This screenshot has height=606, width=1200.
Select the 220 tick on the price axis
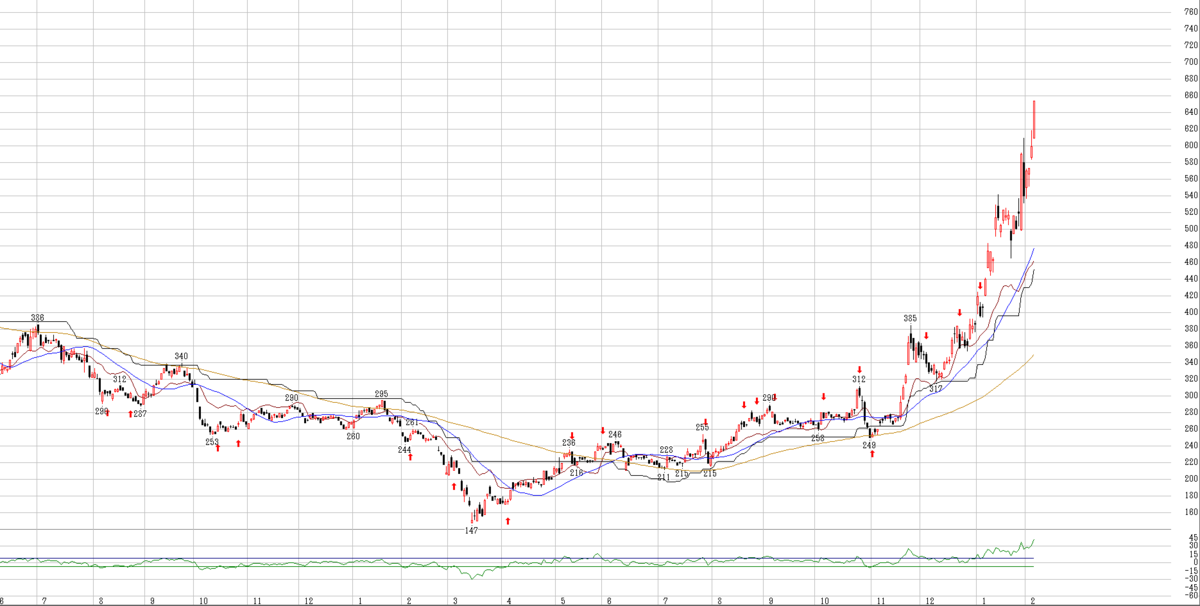tap(1191, 462)
